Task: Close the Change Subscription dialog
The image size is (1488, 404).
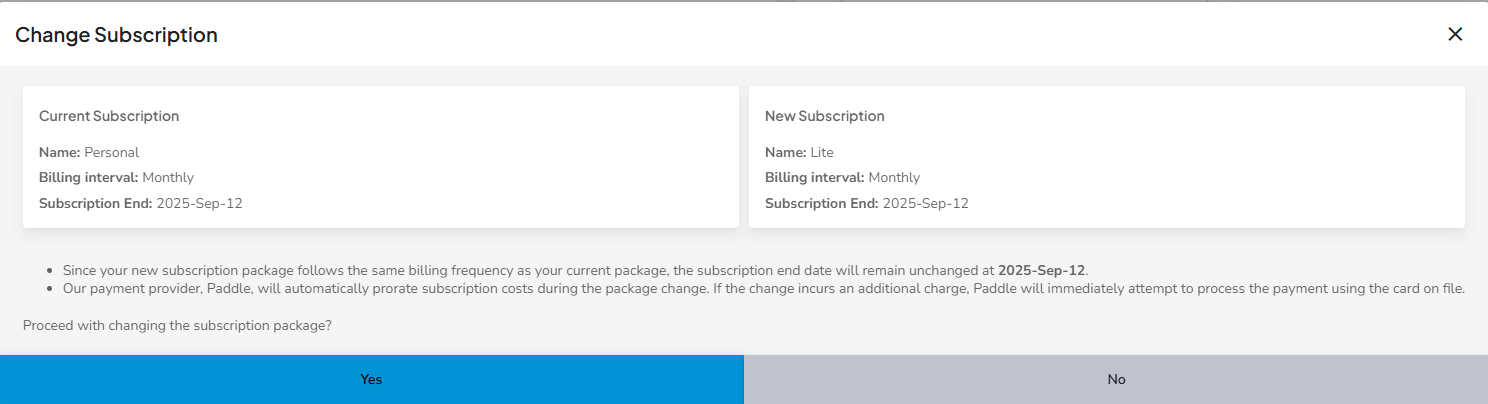Action: 1455,34
